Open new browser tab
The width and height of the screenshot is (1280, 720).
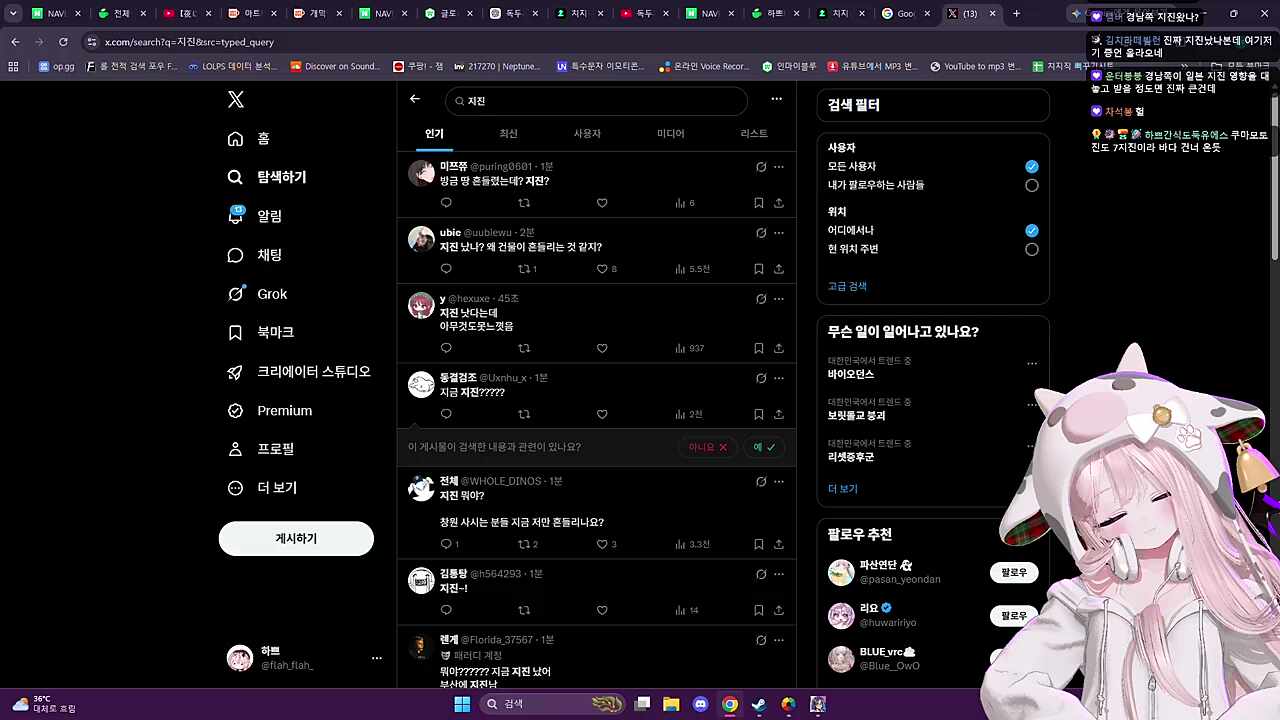coord(1016,14)
